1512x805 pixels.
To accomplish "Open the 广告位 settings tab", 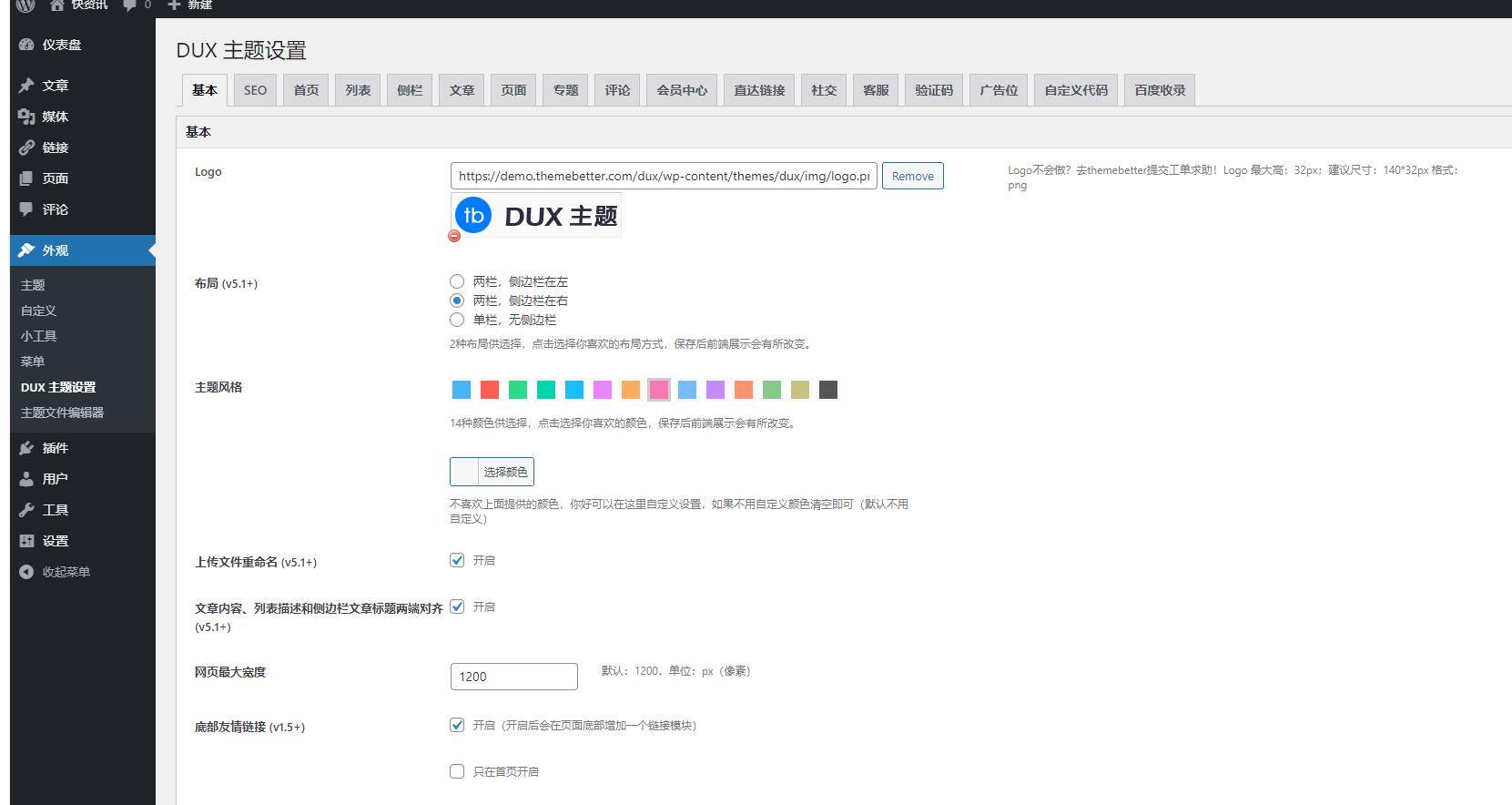I will pyautogui.click(x=999, y=90).
